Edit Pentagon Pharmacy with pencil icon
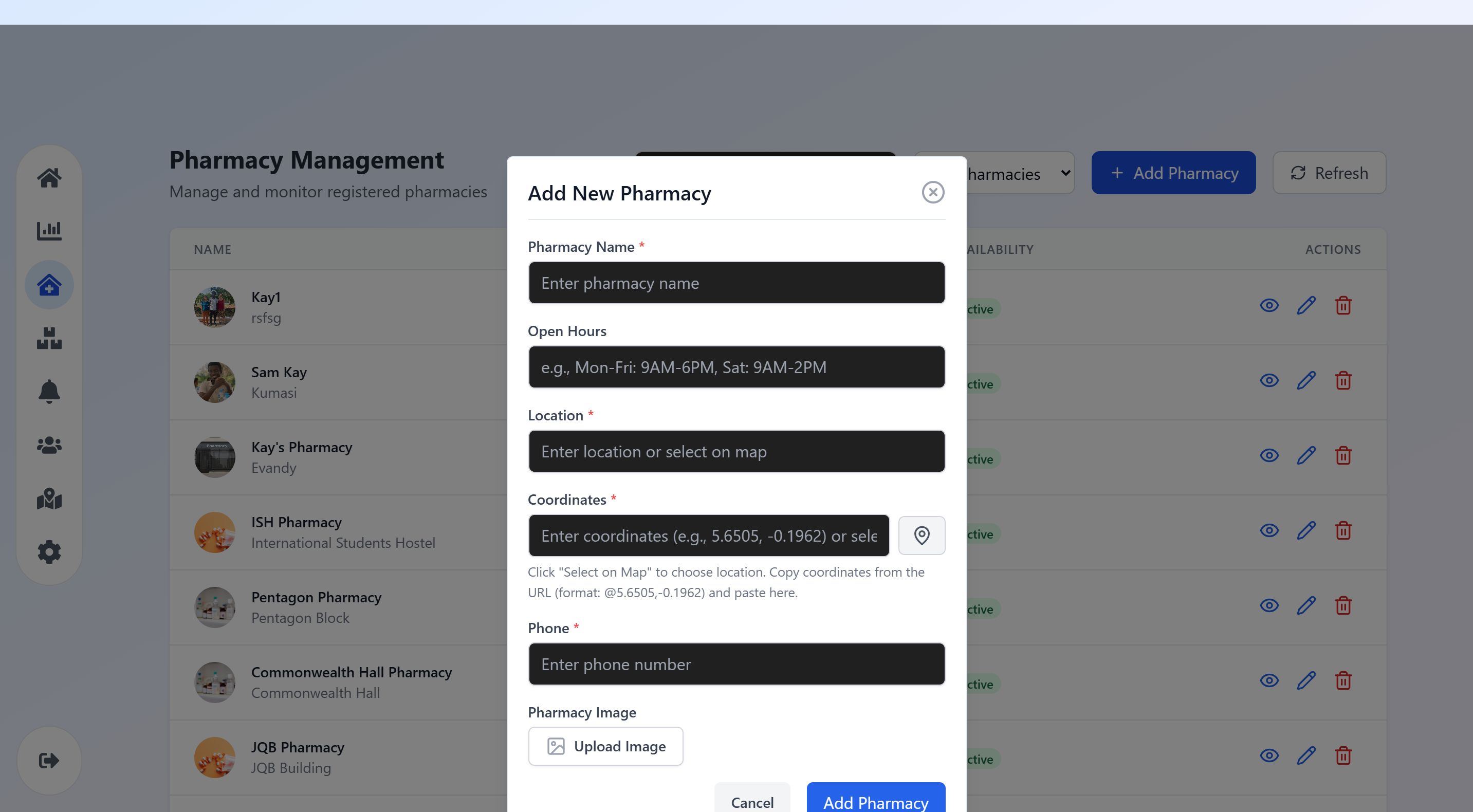The image size is (1473, 812). (x=1306, y=605)
